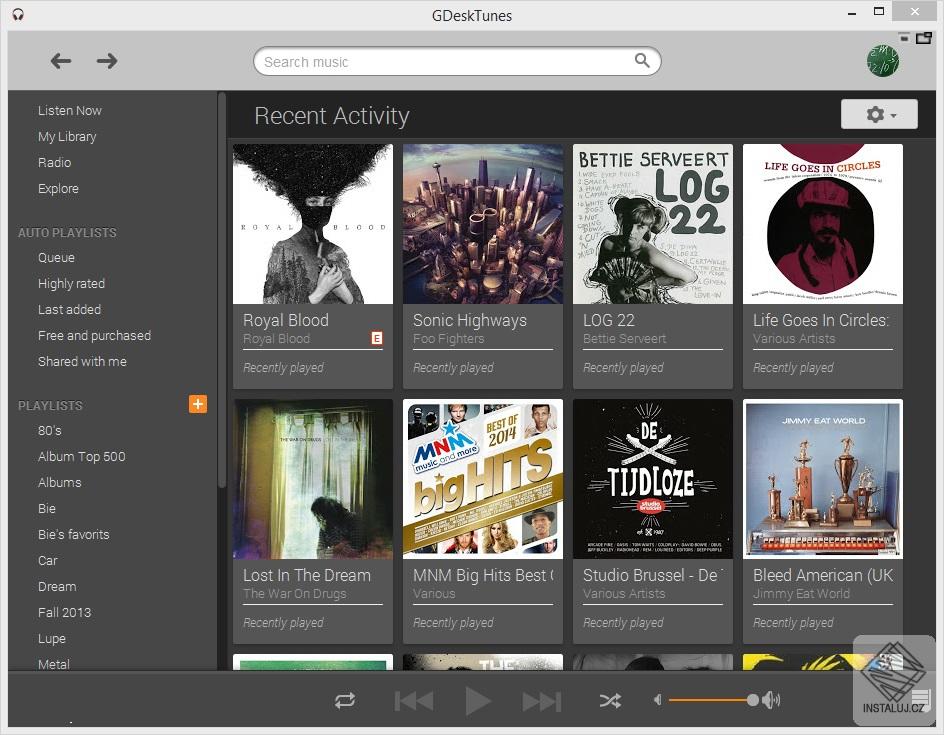Open Shared with me

(82, 361)
